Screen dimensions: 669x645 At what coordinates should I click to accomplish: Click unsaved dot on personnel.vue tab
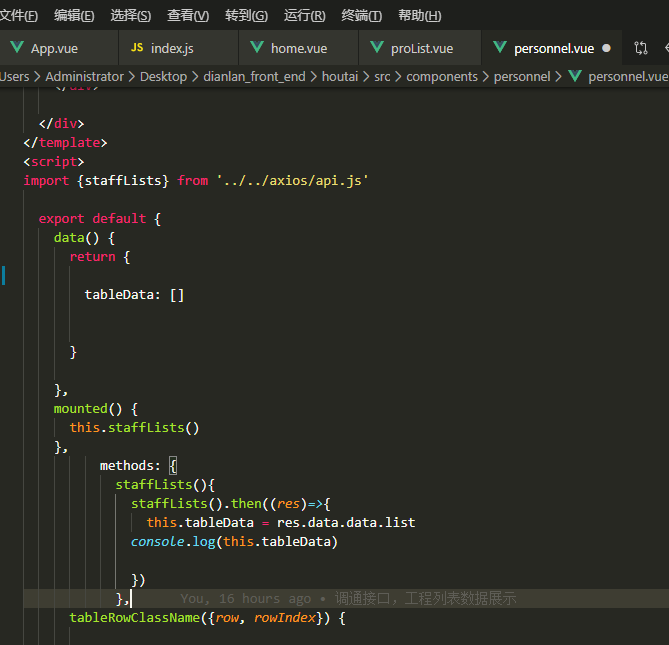[606, 48]
